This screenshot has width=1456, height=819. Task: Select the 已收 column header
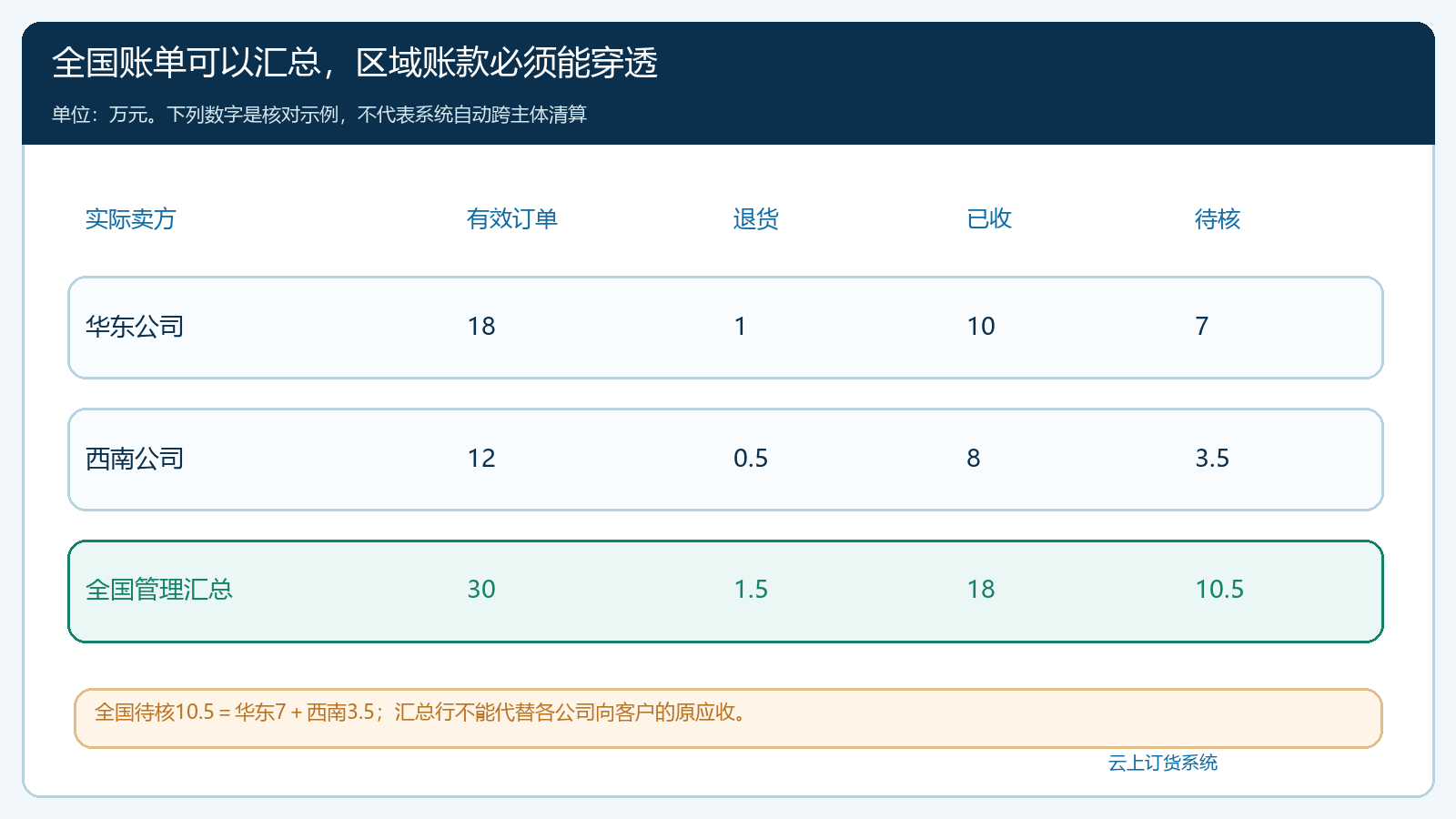(989, 219)
